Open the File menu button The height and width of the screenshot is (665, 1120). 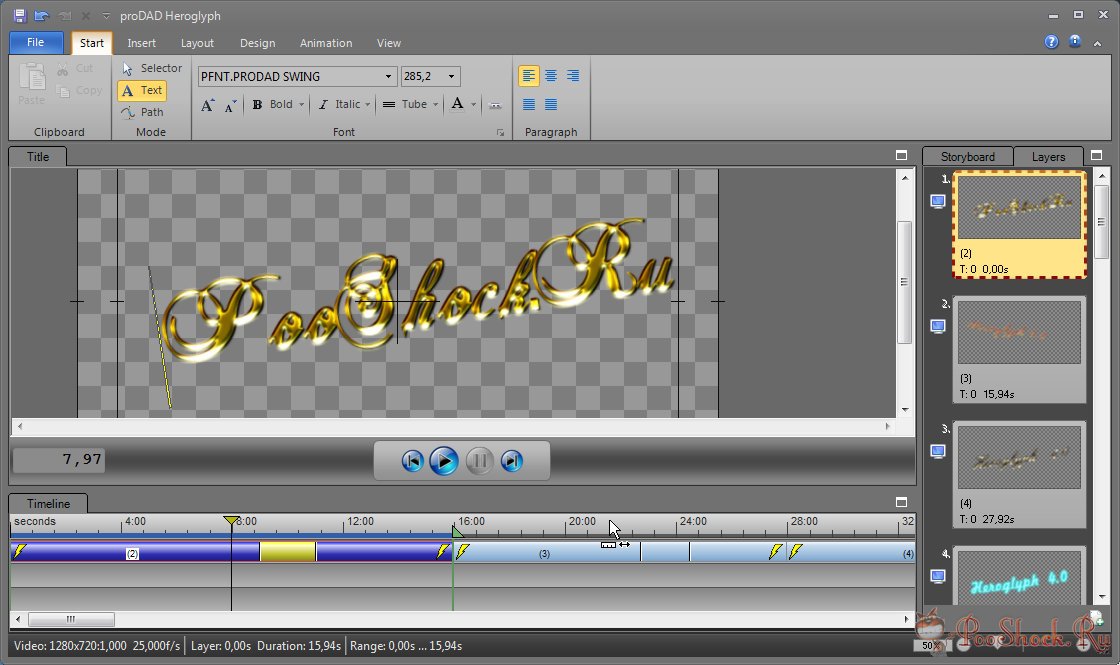pyautogui.click(x=35, y=42)
